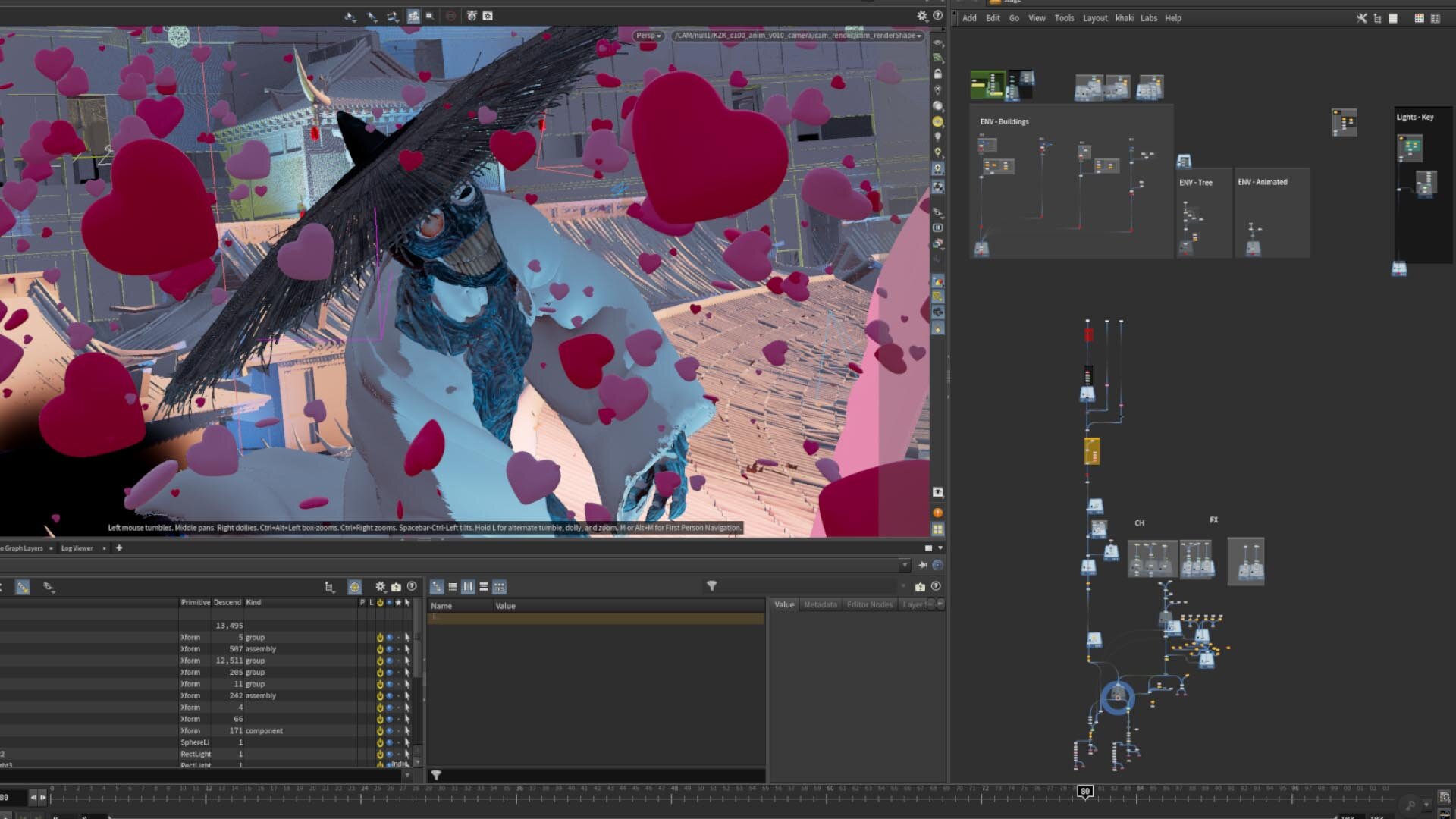The width and height of the screenshot is (1456, 819).
Task: Toggle visibility eye for the 171 component row
Action: (389, 731)
